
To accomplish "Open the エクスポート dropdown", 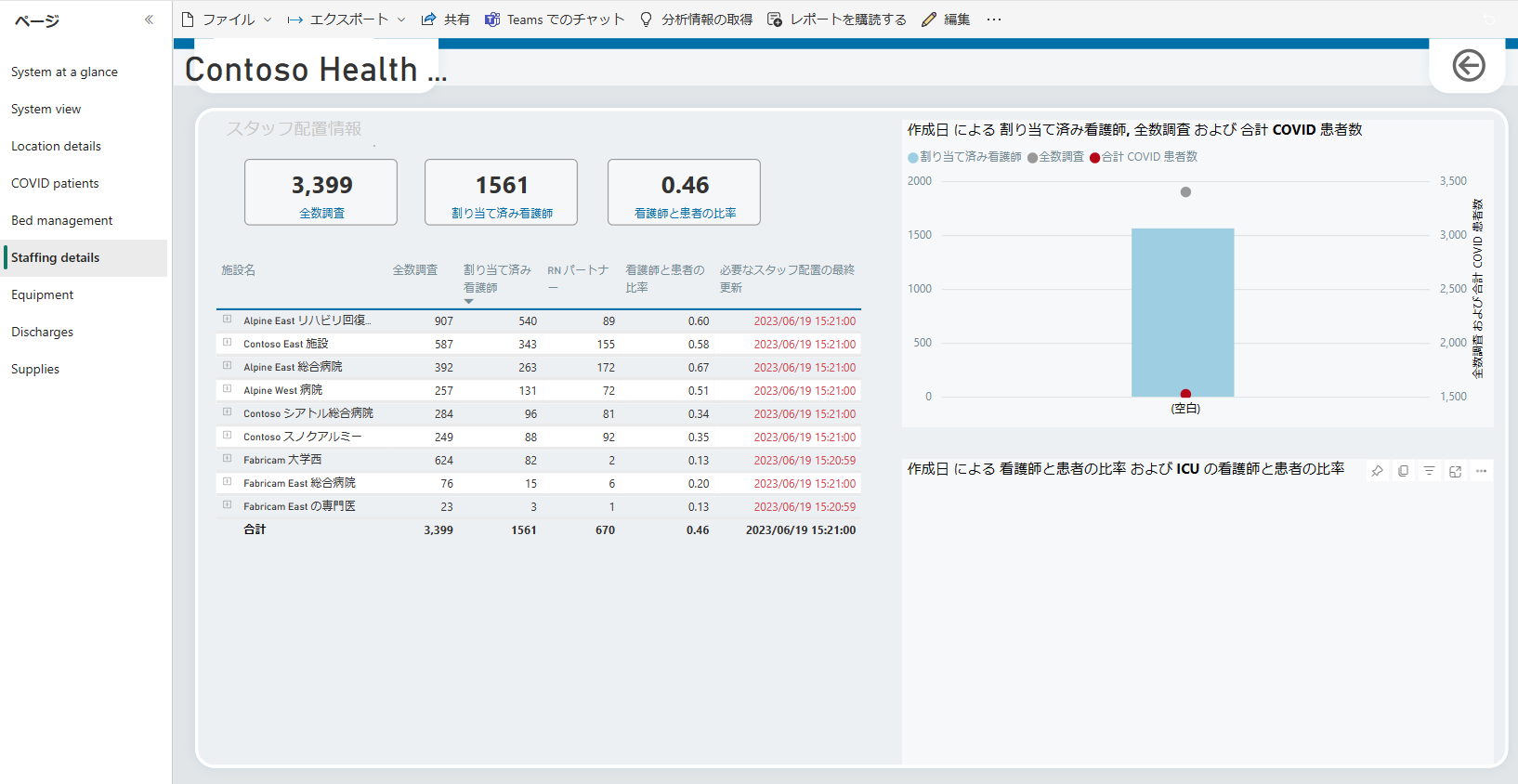I will [347, 20].
